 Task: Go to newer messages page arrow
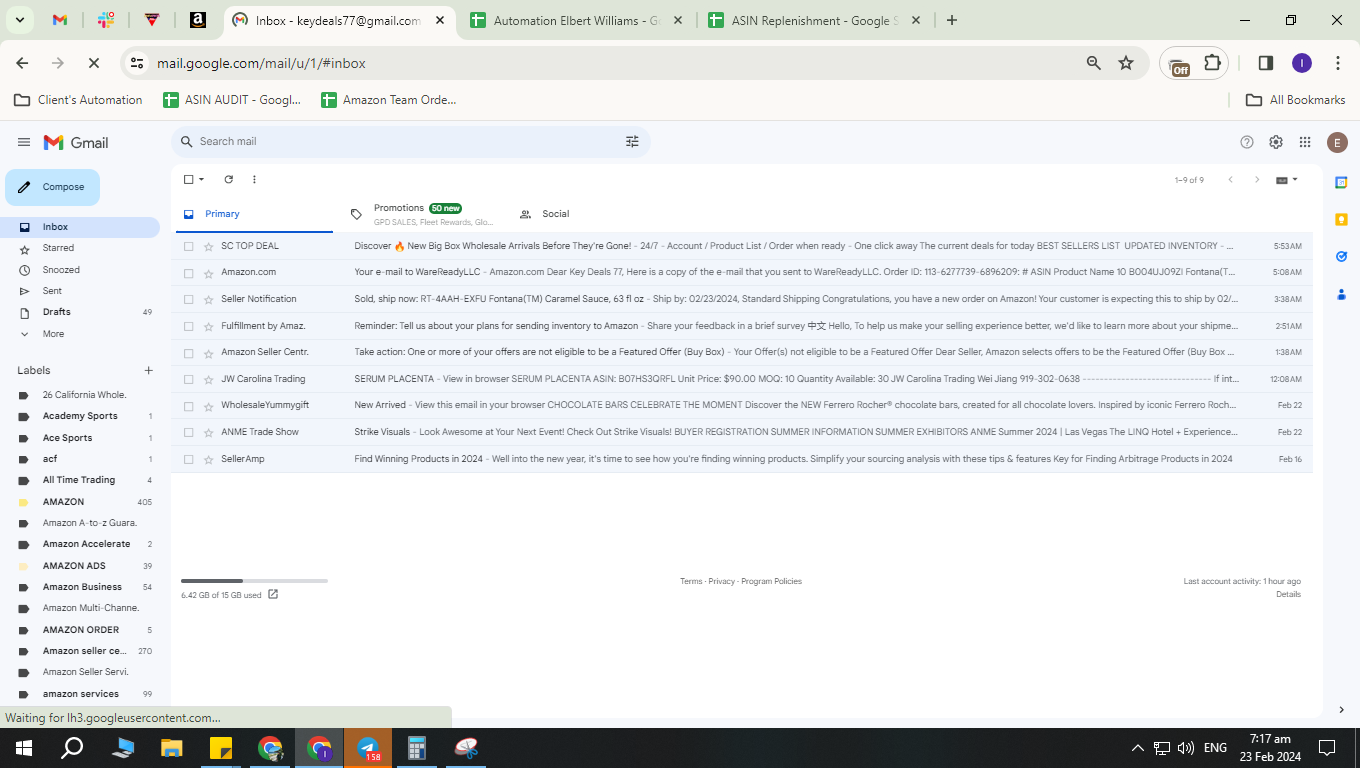[1230, 180]
